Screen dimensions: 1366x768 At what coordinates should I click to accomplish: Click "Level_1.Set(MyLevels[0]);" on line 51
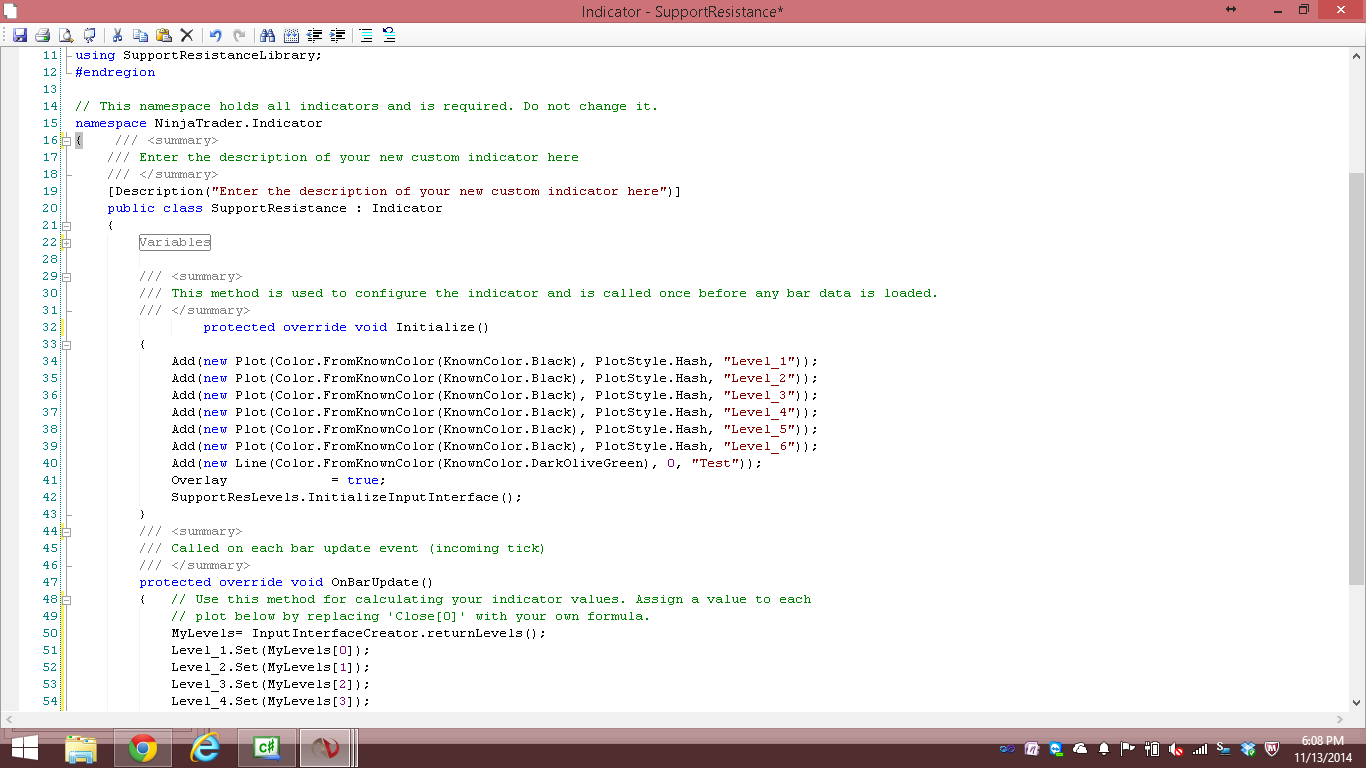pos(271,650)
